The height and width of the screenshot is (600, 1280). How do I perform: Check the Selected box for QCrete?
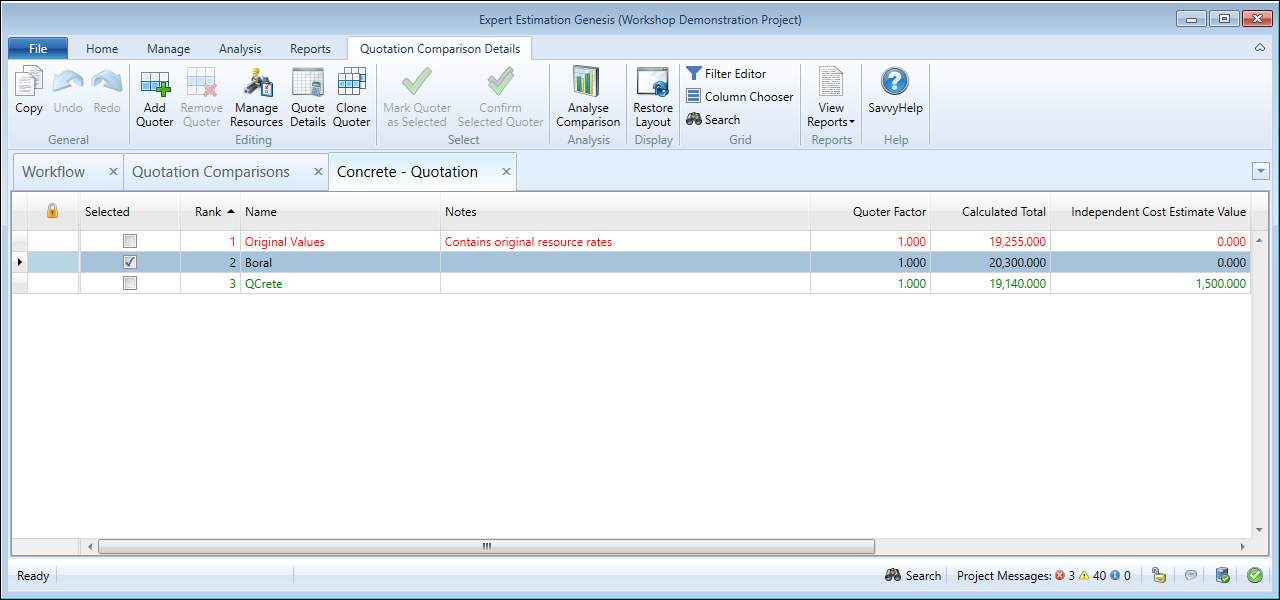(x=129, y=284)
